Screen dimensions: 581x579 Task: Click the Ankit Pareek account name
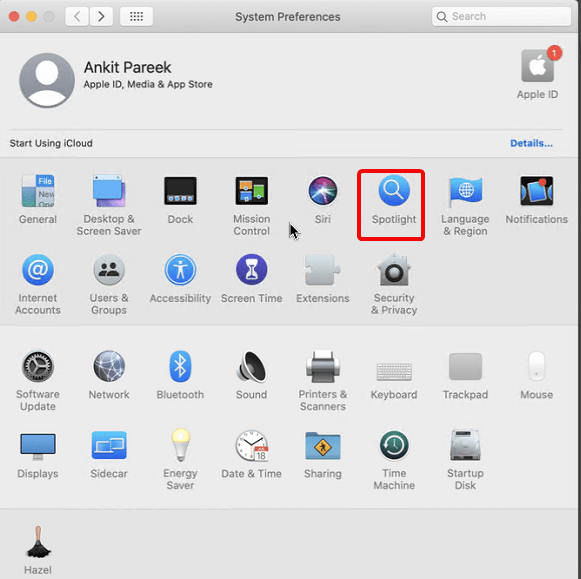point(127,67)
